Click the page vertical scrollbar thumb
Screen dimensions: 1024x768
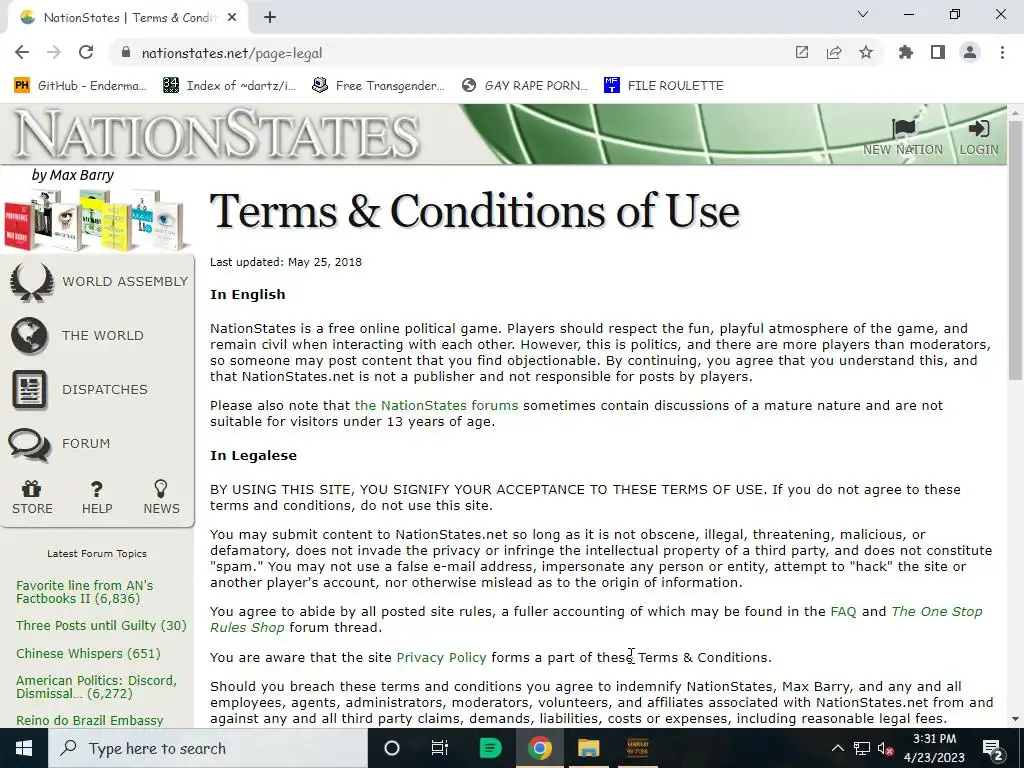pos(1015,249)
